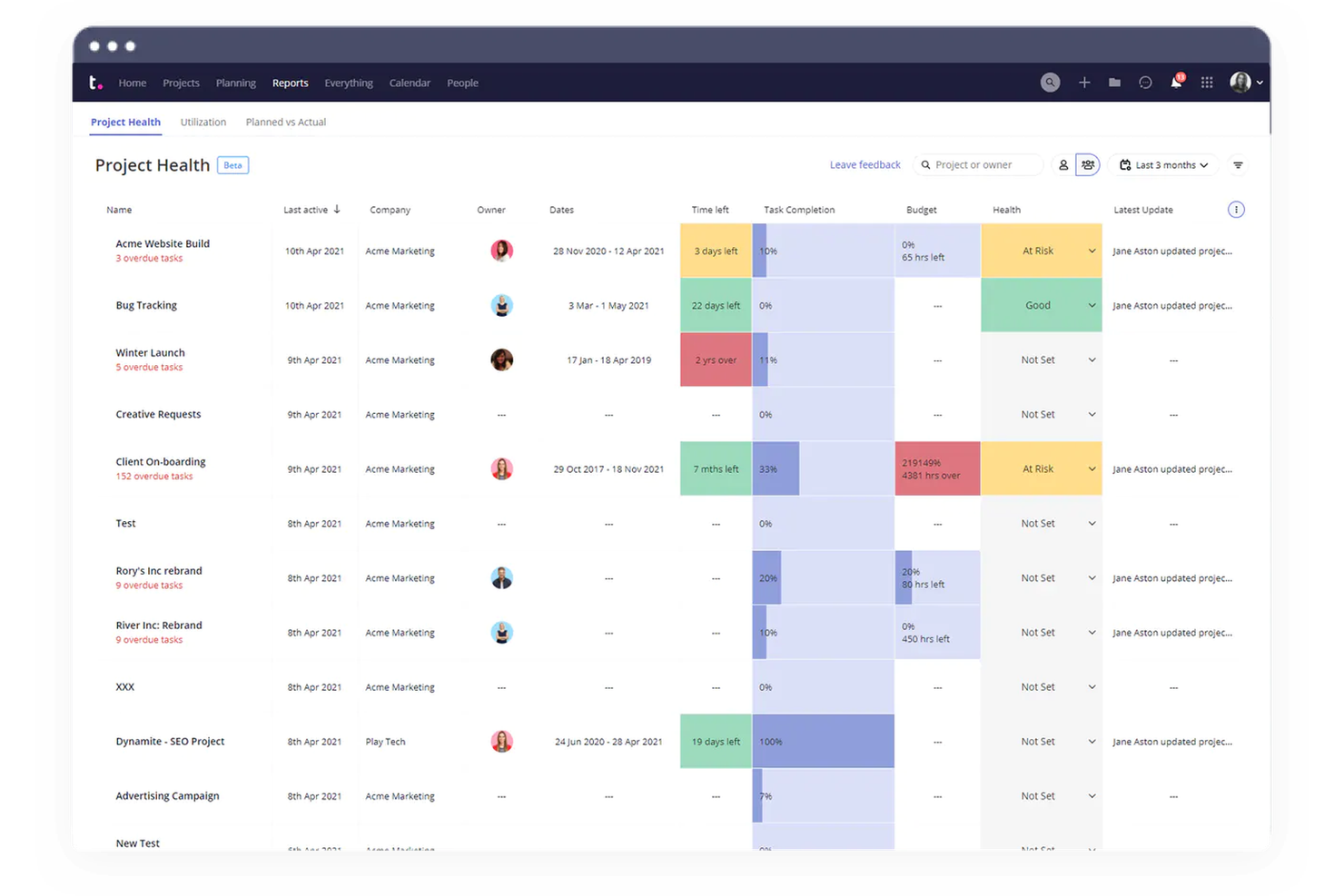Click the Leave feedback link
The height and width of the screenshot is (896, 1344).
pos(865,164)
